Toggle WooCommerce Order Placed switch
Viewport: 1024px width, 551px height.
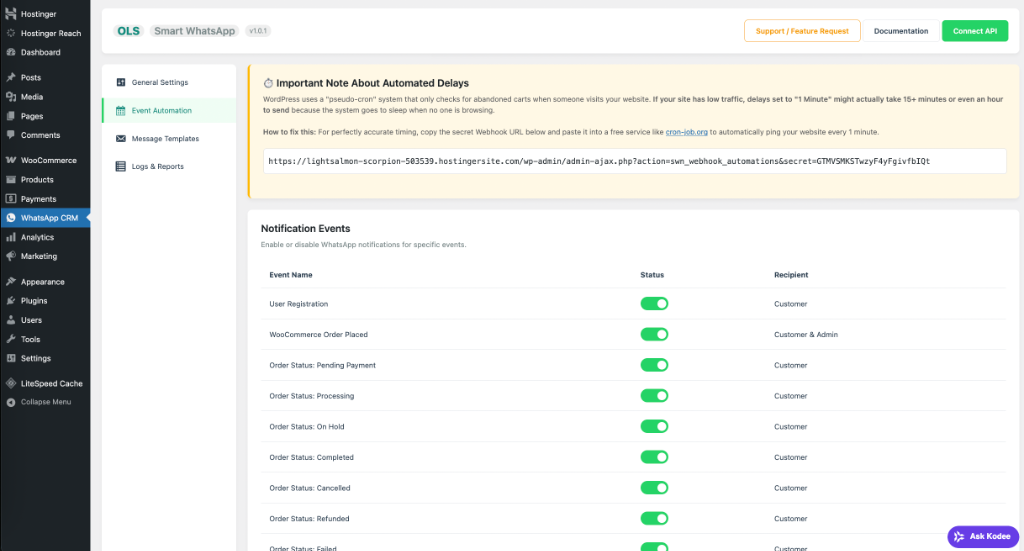pyautogui.click(x=654, y=334)
